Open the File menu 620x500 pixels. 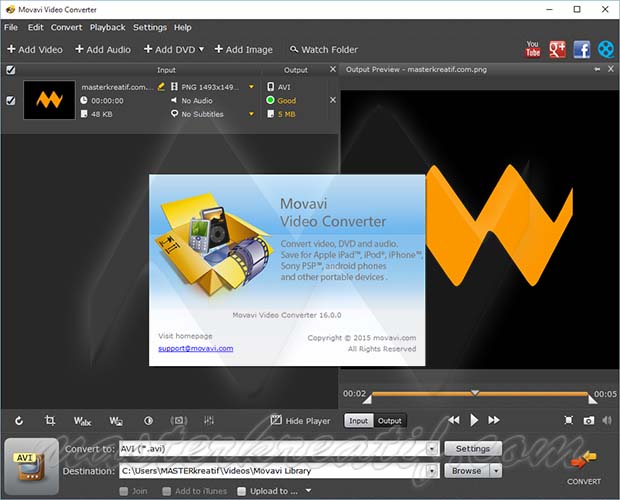pyautogui.click(x=11, y=27)
